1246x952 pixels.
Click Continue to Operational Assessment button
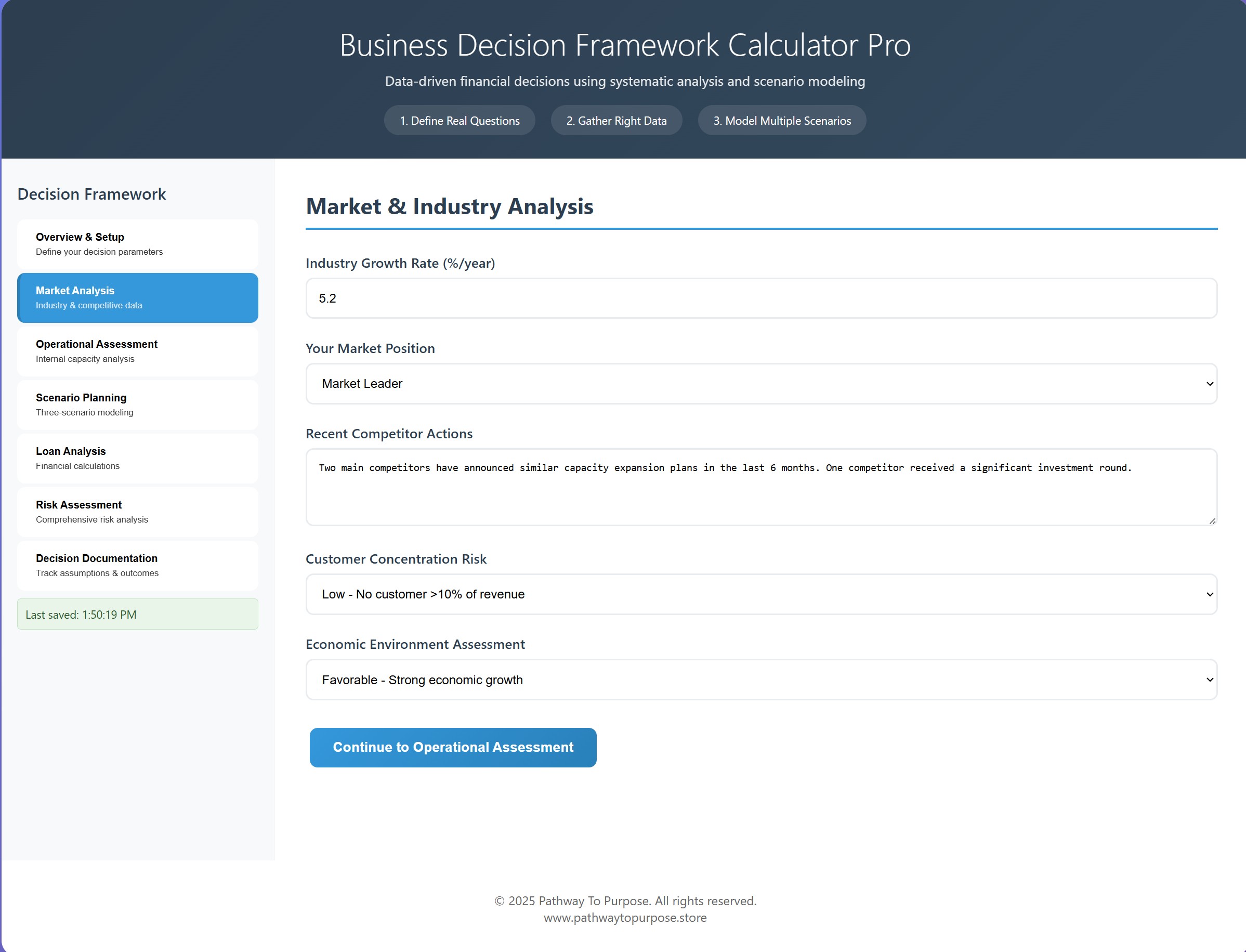click(x=453, y=748)
